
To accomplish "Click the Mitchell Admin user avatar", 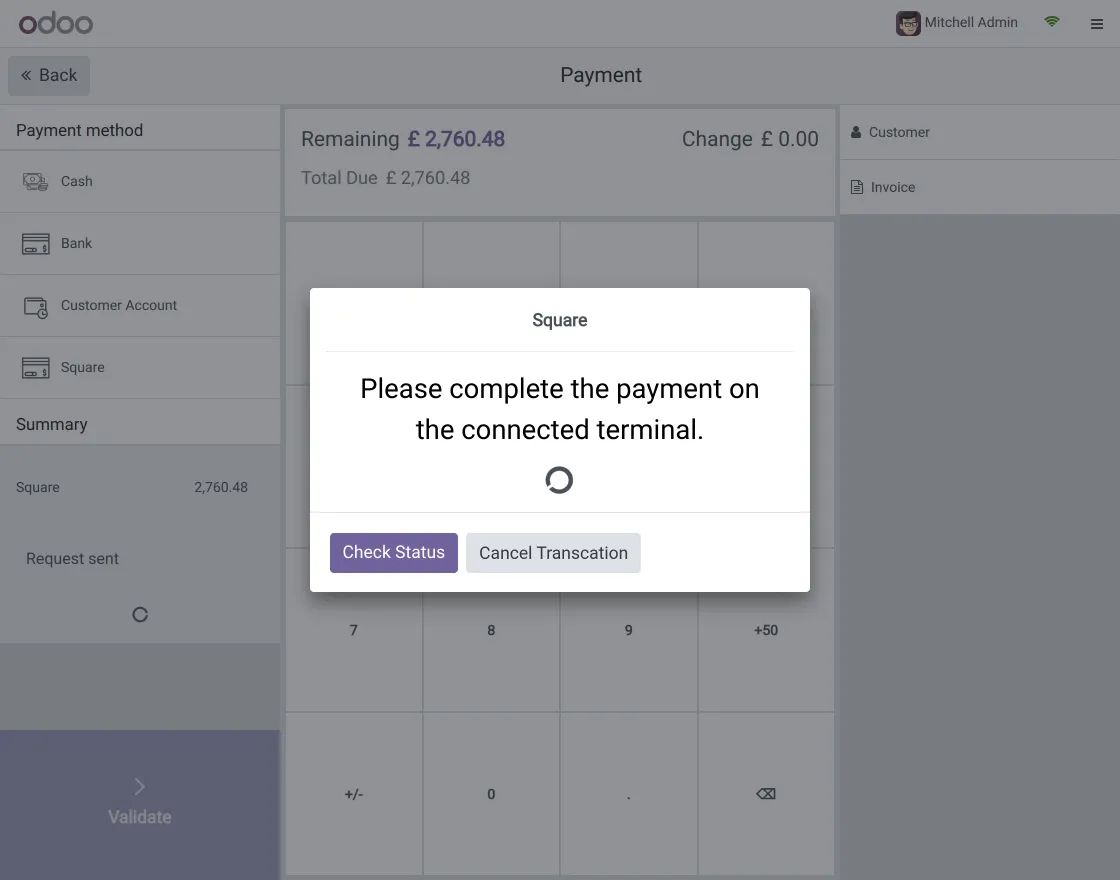I will point(907,22).
